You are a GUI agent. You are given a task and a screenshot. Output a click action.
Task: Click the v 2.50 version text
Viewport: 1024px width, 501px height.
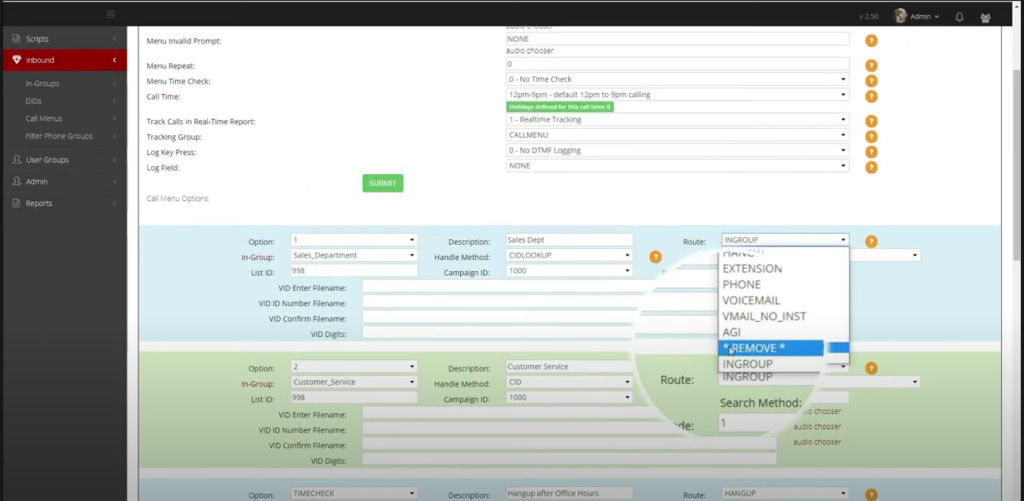(x=869, y=17)
